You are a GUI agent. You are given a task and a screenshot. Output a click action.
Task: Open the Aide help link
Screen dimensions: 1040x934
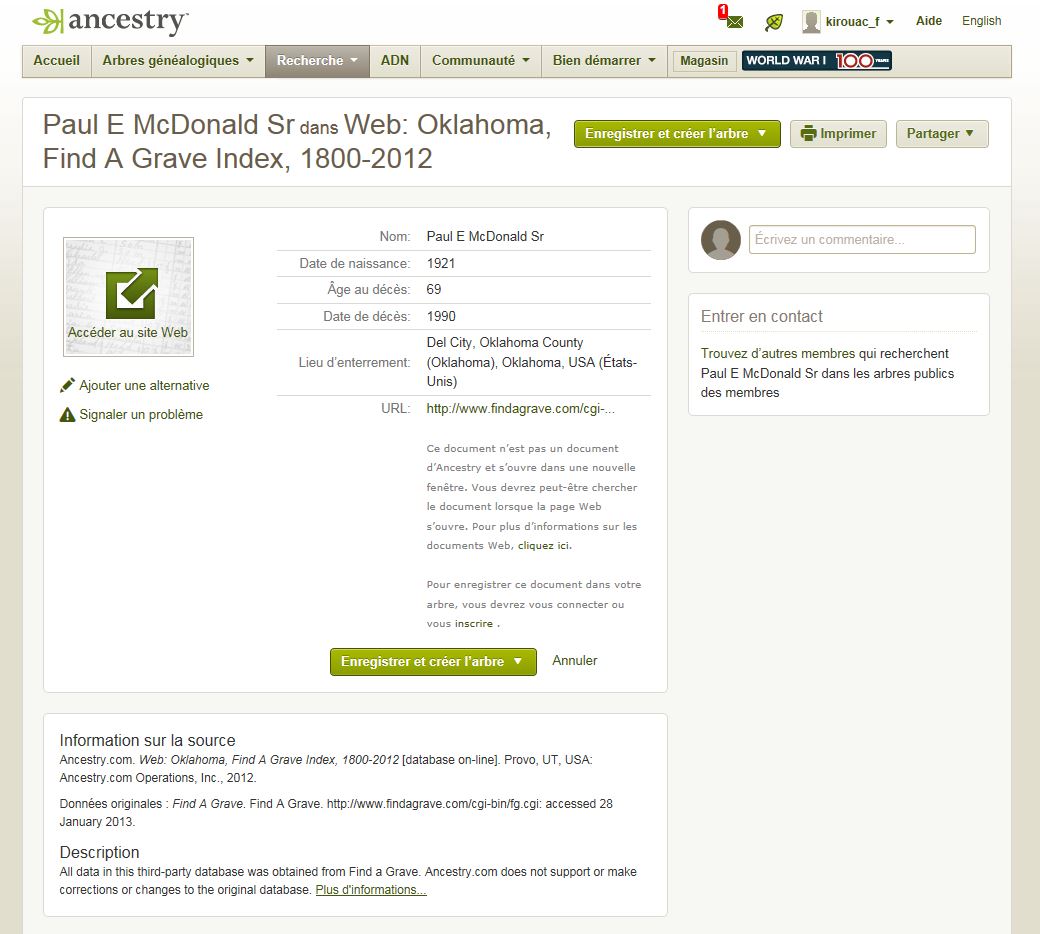coord(929,21)
